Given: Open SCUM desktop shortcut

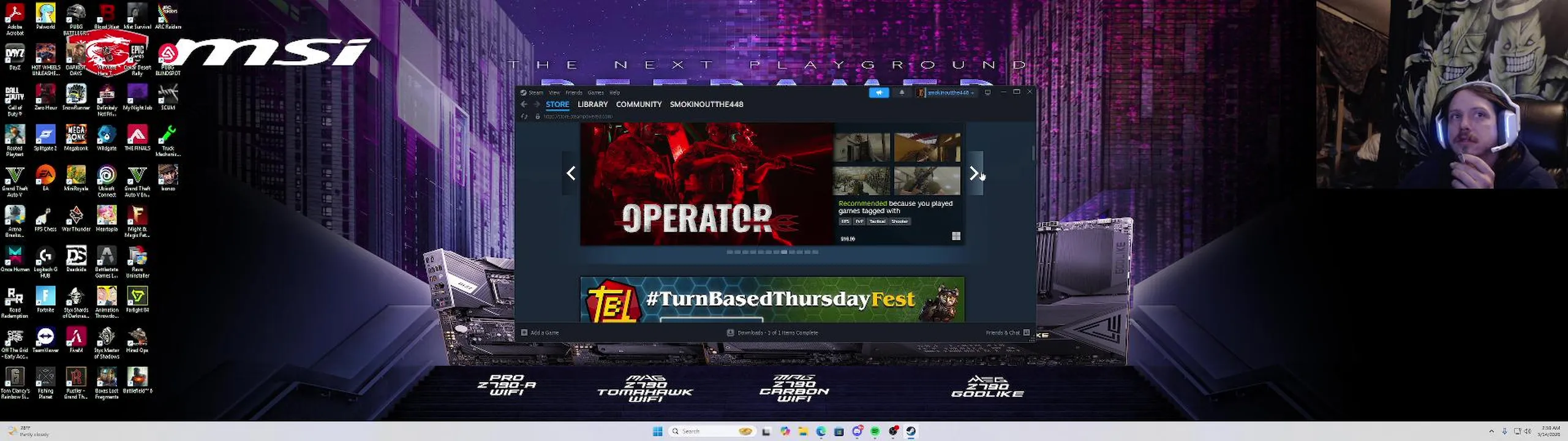Looking at the screenshot, I should pyautogui.click(x=168, y=98).
